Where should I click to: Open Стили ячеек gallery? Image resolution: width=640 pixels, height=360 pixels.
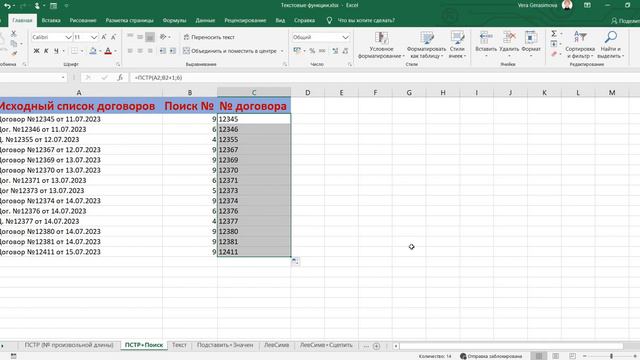pyautogui.click(x=457, y=45)
